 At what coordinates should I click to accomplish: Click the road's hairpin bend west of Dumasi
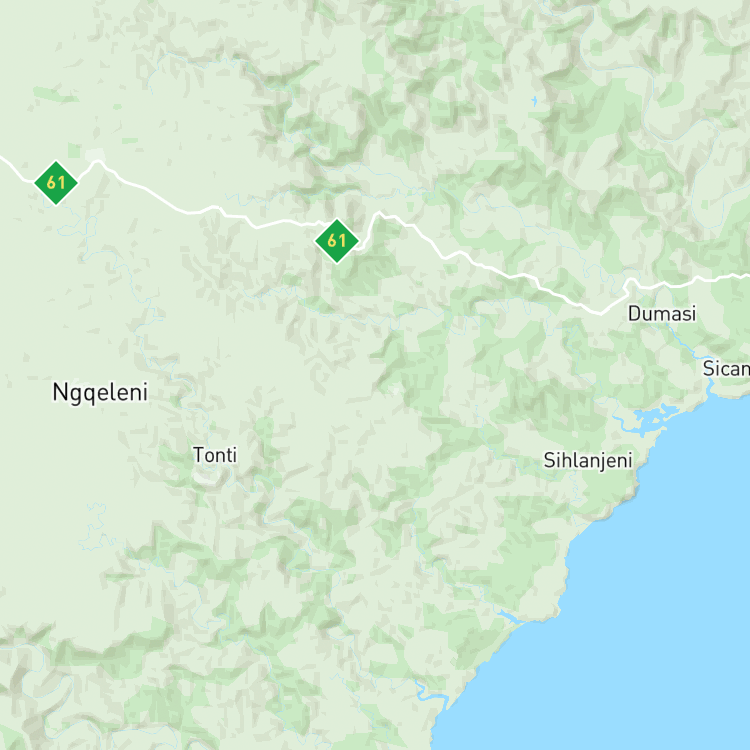coord(630,283)
